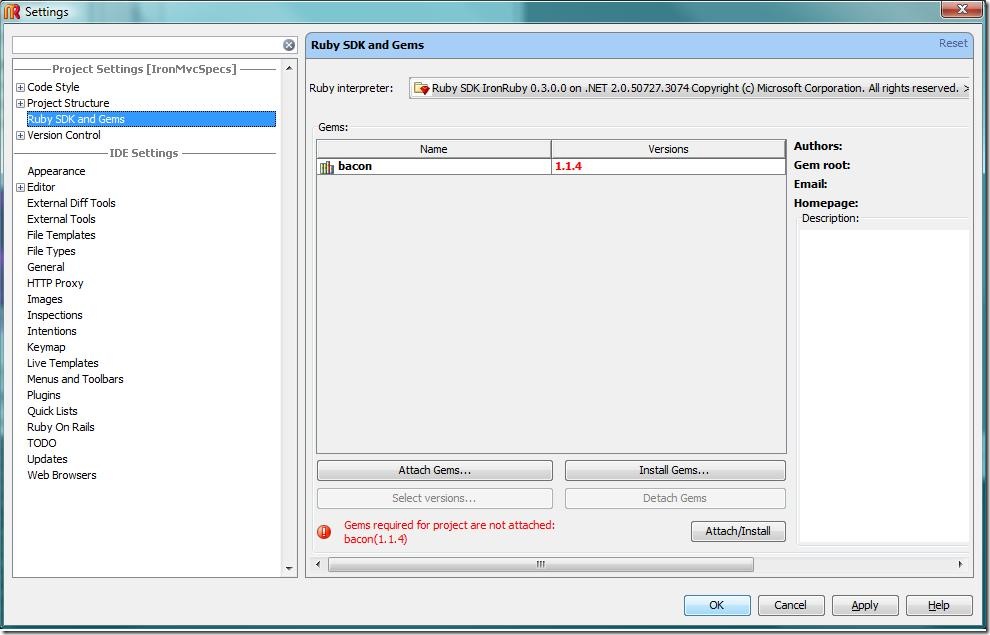Open Plugins settings
Image resolution: width=990 pixels, height=635 pixels.
point(44,395)
